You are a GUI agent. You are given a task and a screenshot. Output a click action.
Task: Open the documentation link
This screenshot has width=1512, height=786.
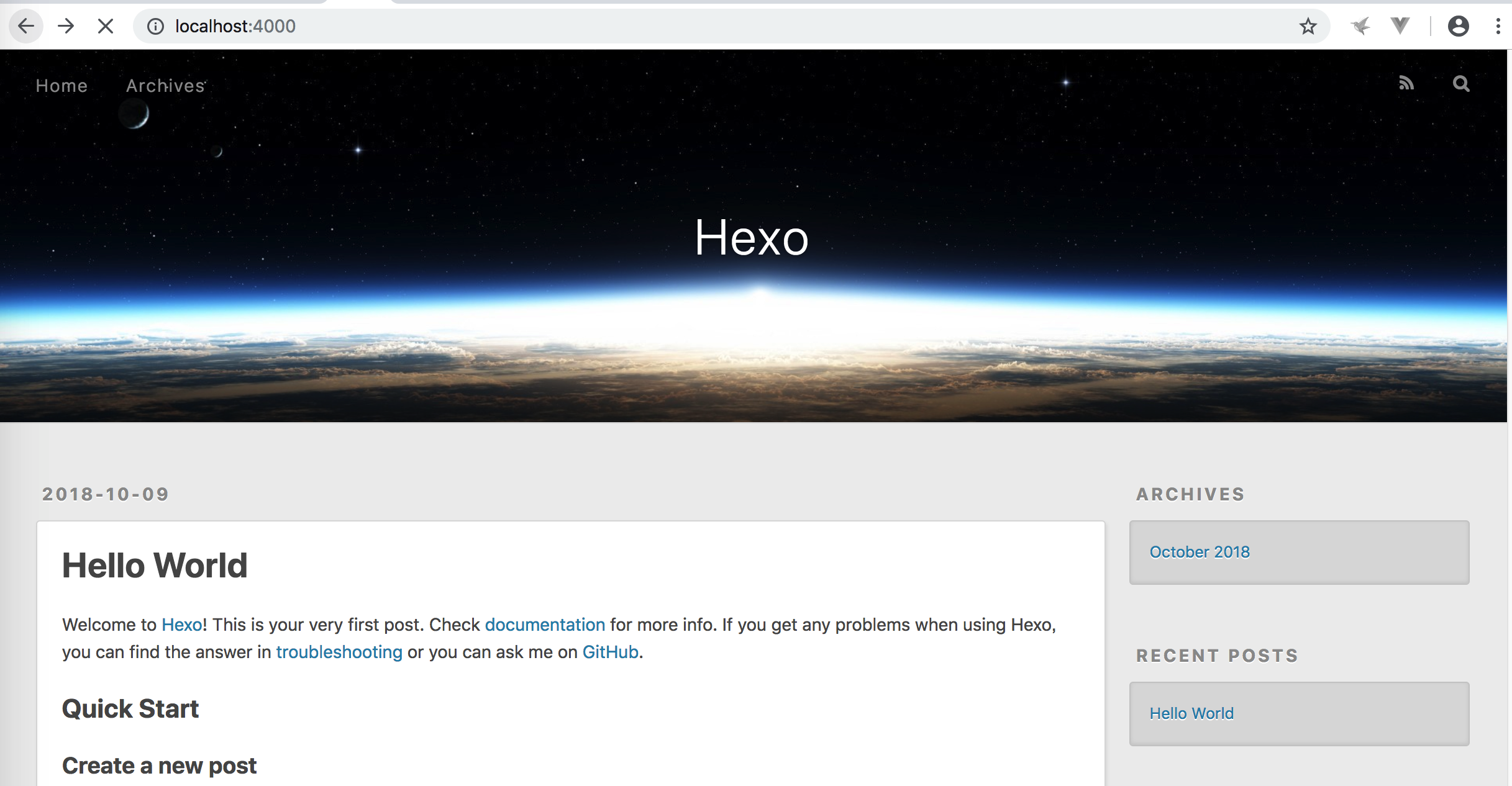[x=545, y=625]
